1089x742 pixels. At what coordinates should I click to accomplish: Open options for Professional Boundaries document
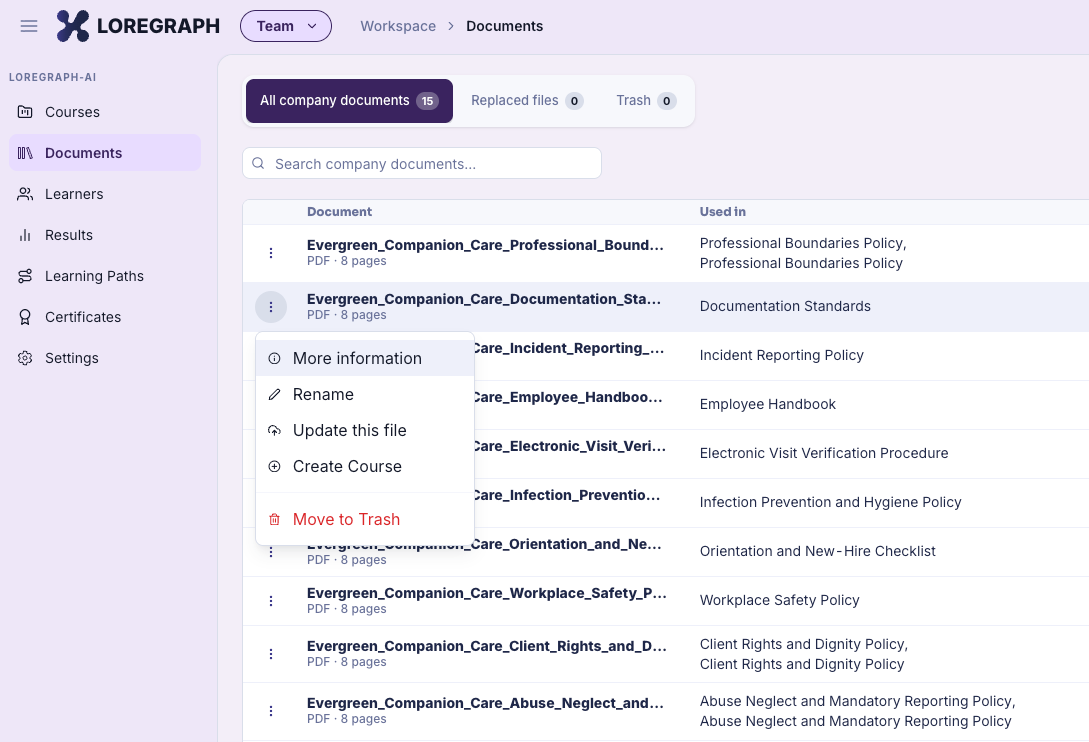[x=271, y=253]
